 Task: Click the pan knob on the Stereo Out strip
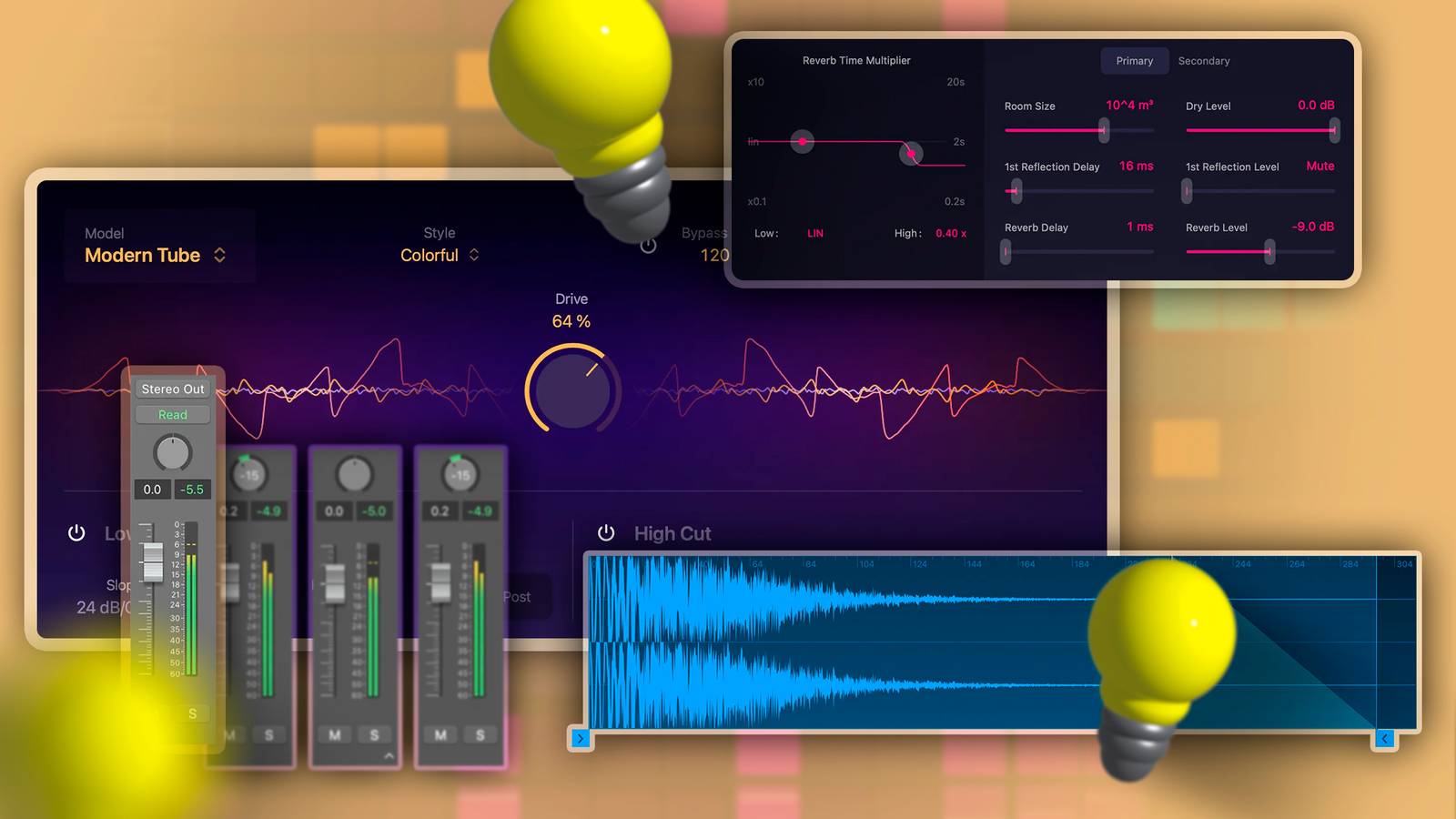(172, 453)
